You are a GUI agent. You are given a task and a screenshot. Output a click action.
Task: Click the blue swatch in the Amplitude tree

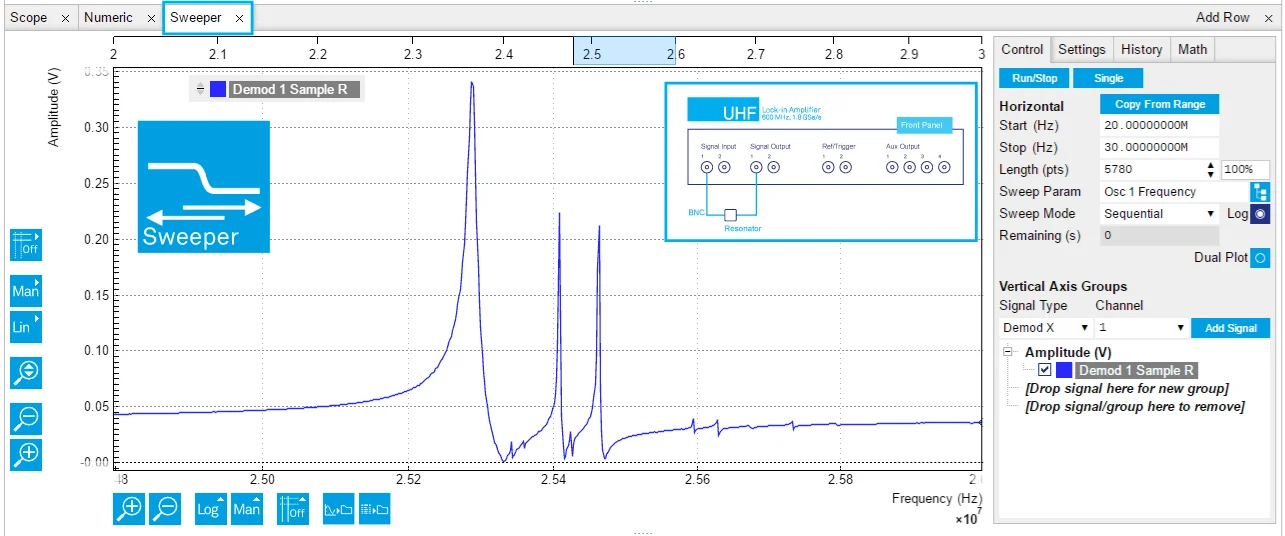1063,370
